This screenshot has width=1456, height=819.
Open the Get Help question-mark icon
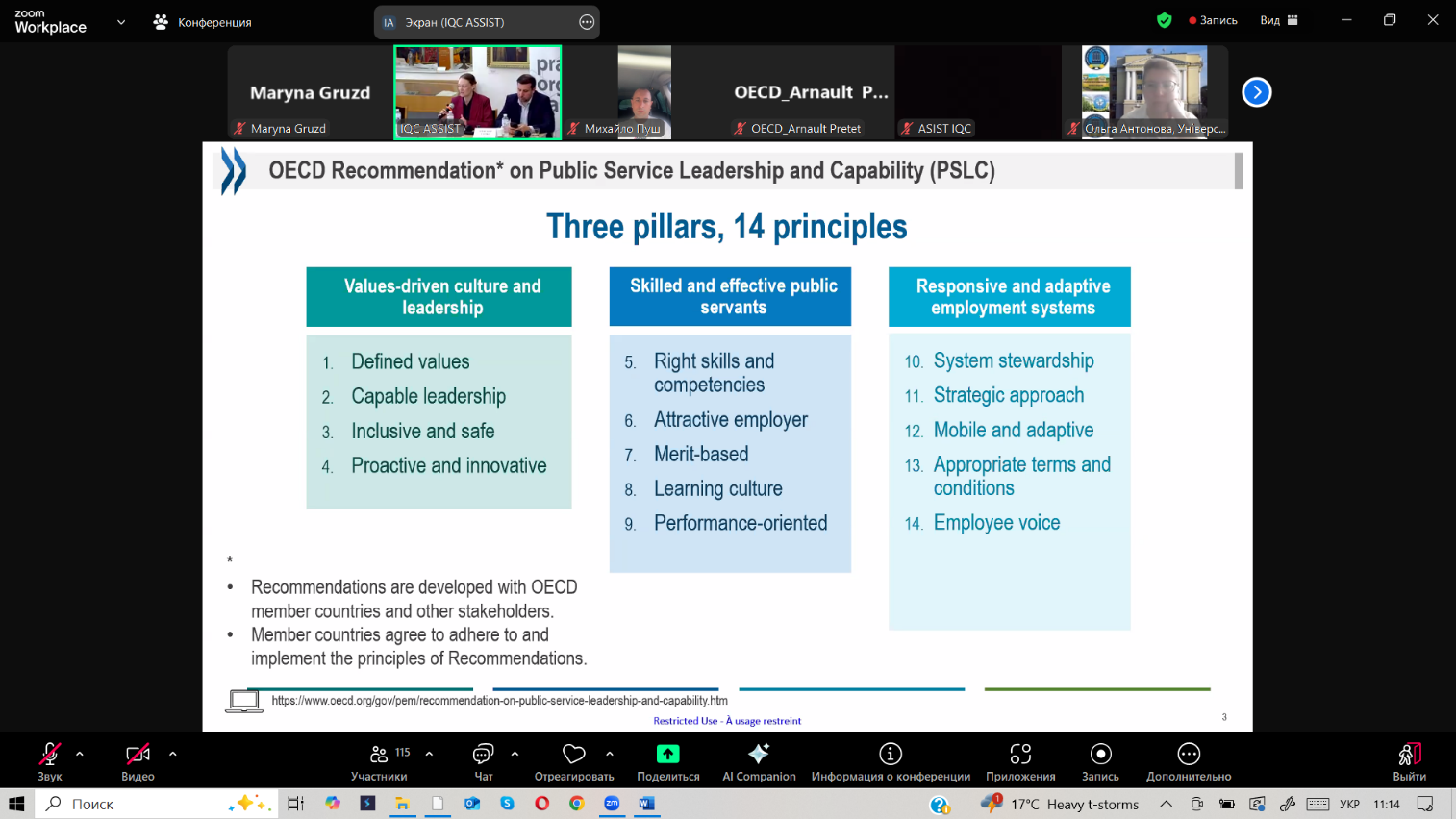pos(940,805)
